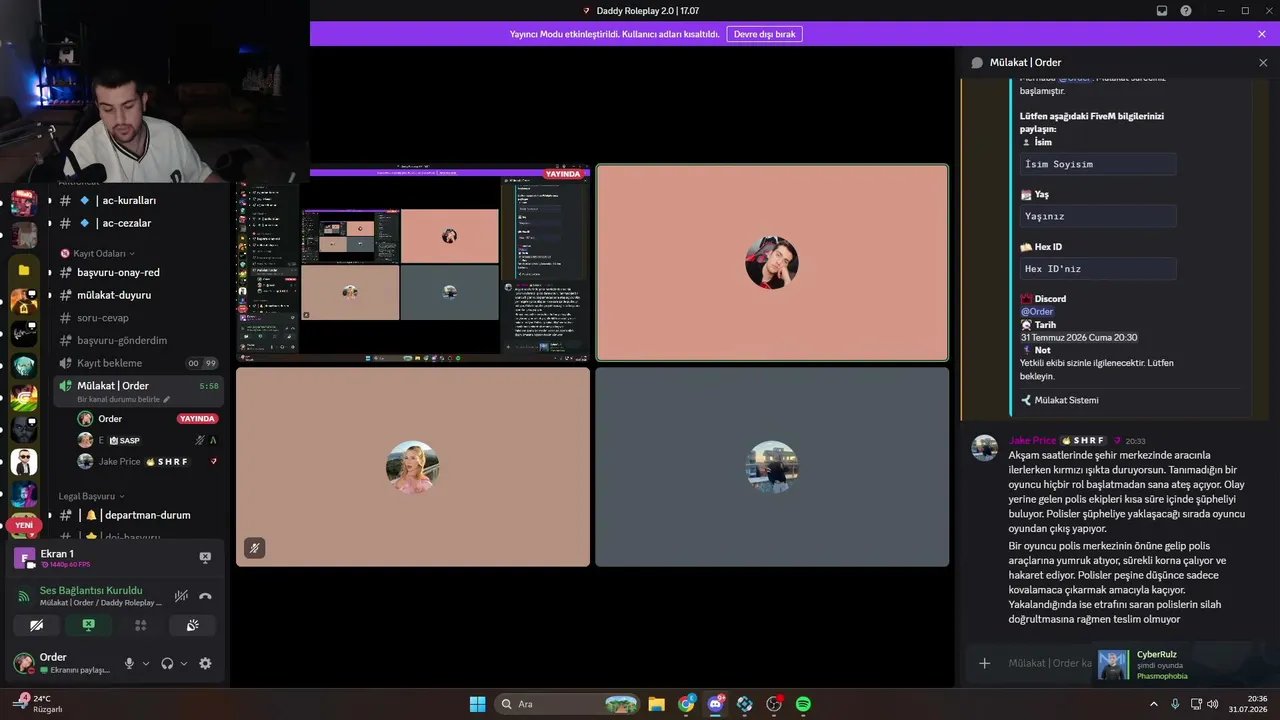Image resolution: width=1280 pixels, height=720 pixels.
Task: Open the mülakat-duyuru channel
Action: pos(136,295)
